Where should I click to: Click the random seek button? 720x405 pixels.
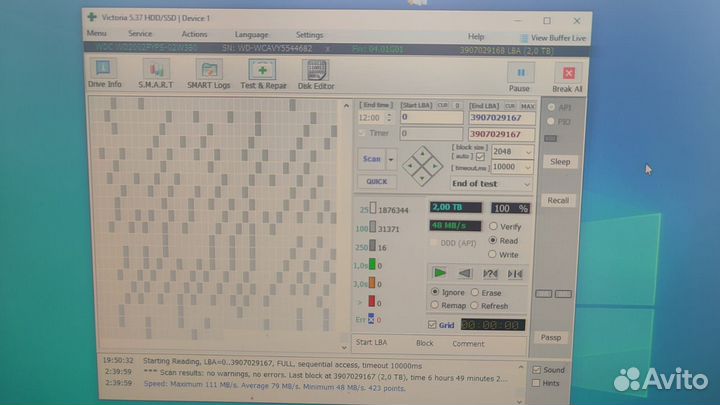click(x=489, y=274)
